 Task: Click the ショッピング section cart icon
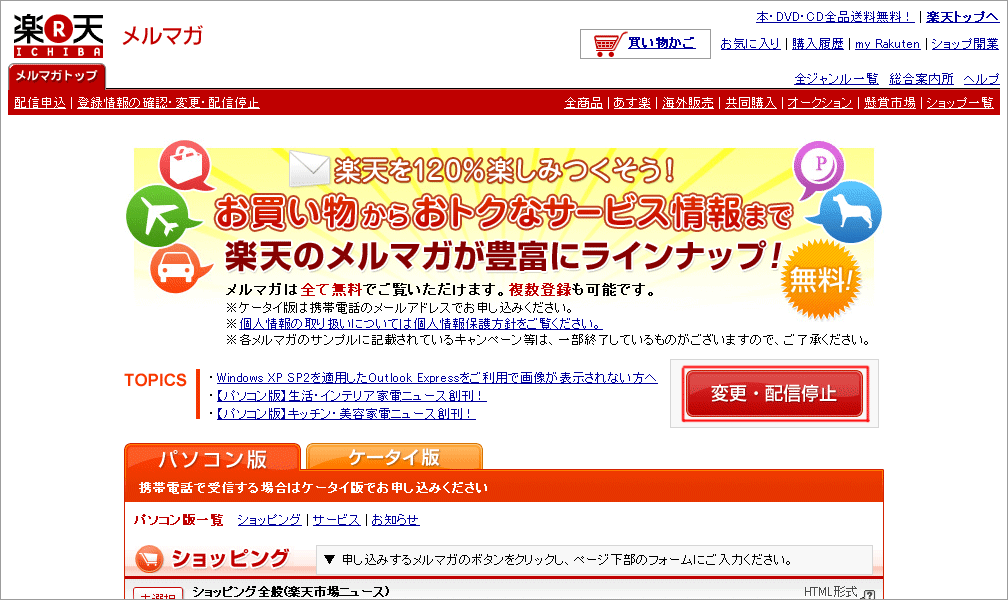click(150, 559)
